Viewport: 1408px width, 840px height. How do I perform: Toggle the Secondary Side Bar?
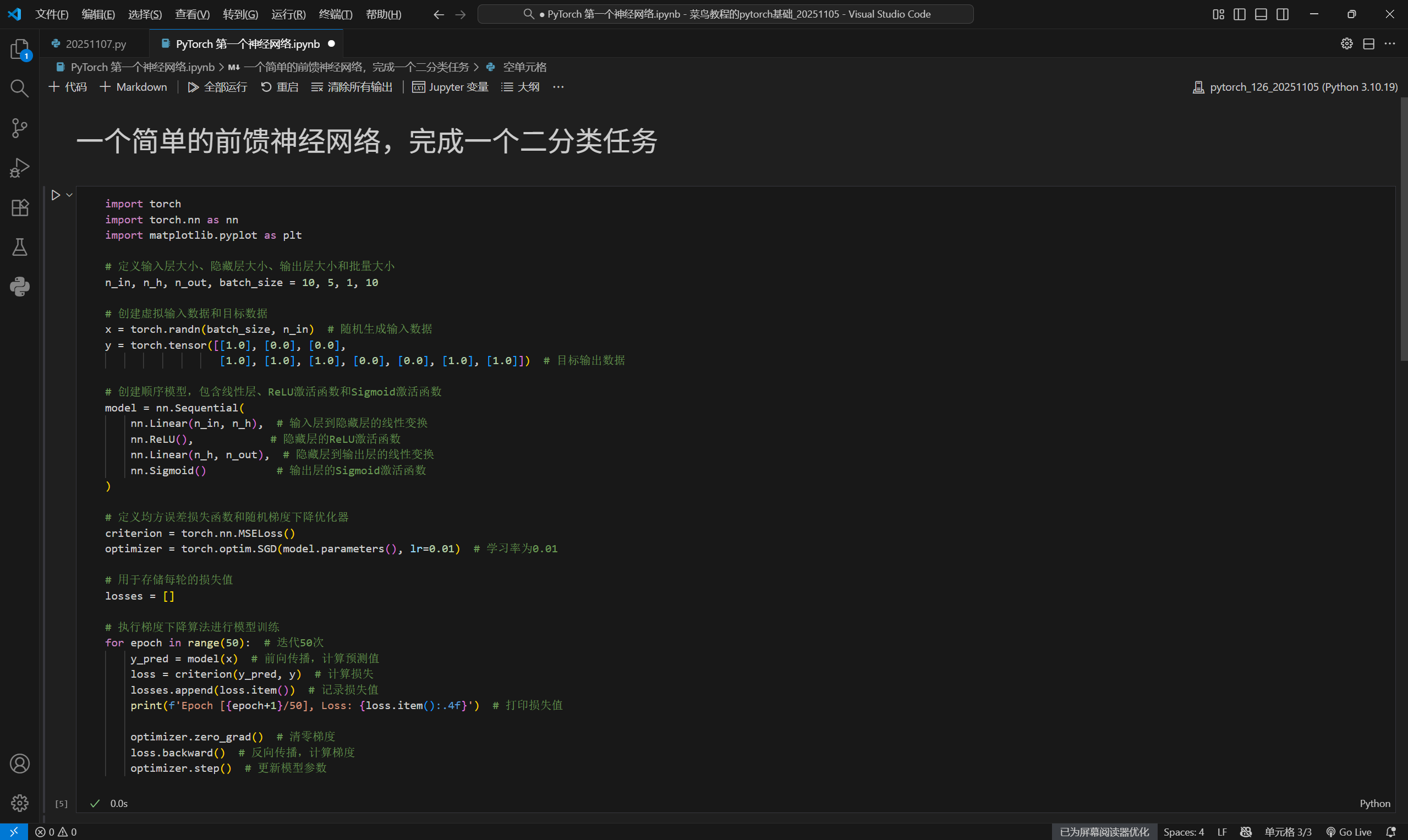[1283, 14]
